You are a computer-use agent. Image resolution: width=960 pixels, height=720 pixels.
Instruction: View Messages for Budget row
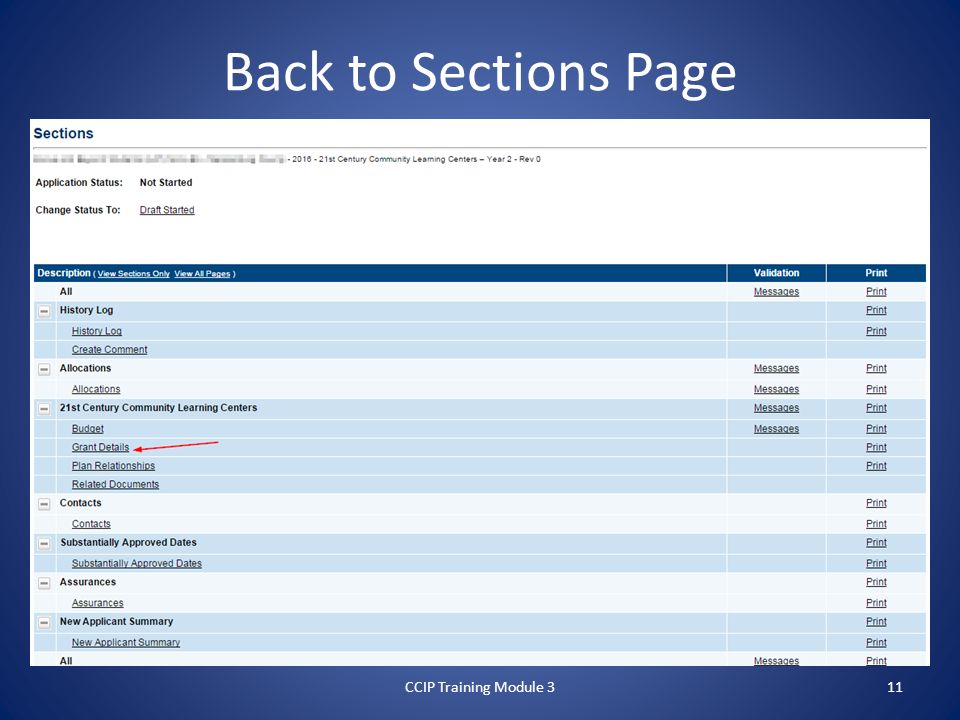pos(776,429)
